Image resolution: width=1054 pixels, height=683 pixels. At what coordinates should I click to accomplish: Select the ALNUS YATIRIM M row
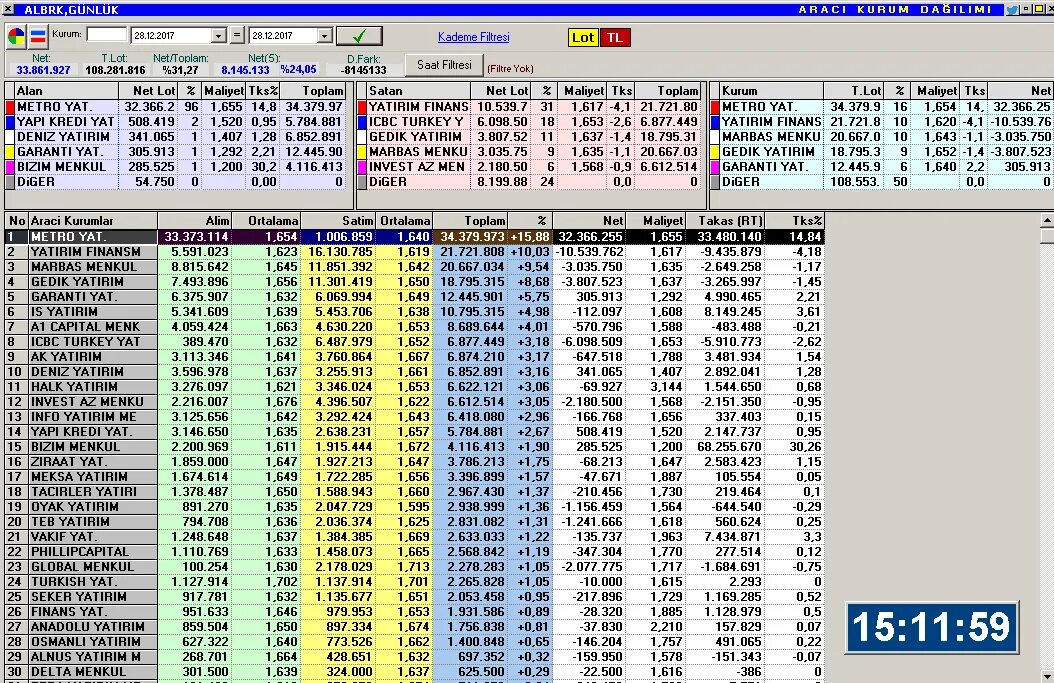[414, 657]
